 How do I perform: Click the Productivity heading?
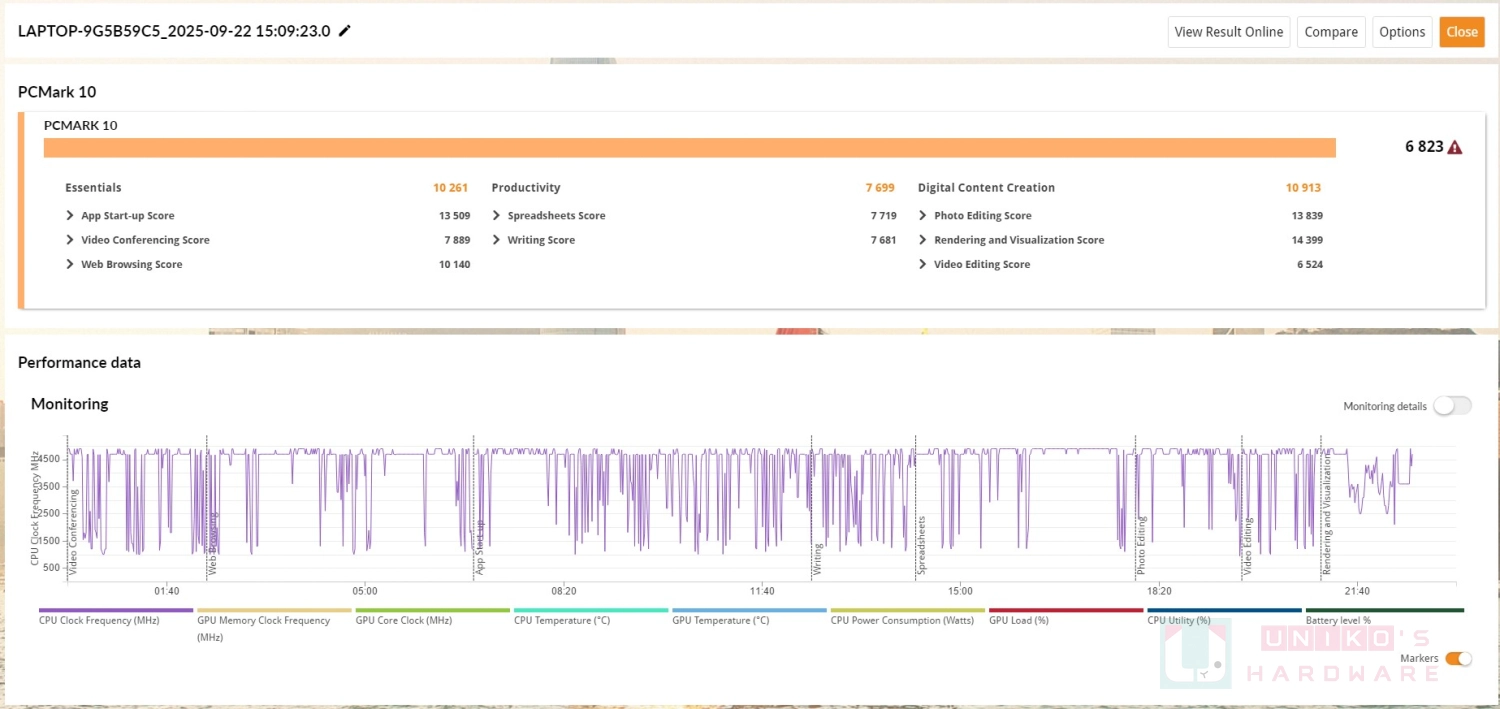(x=526, y=188)
